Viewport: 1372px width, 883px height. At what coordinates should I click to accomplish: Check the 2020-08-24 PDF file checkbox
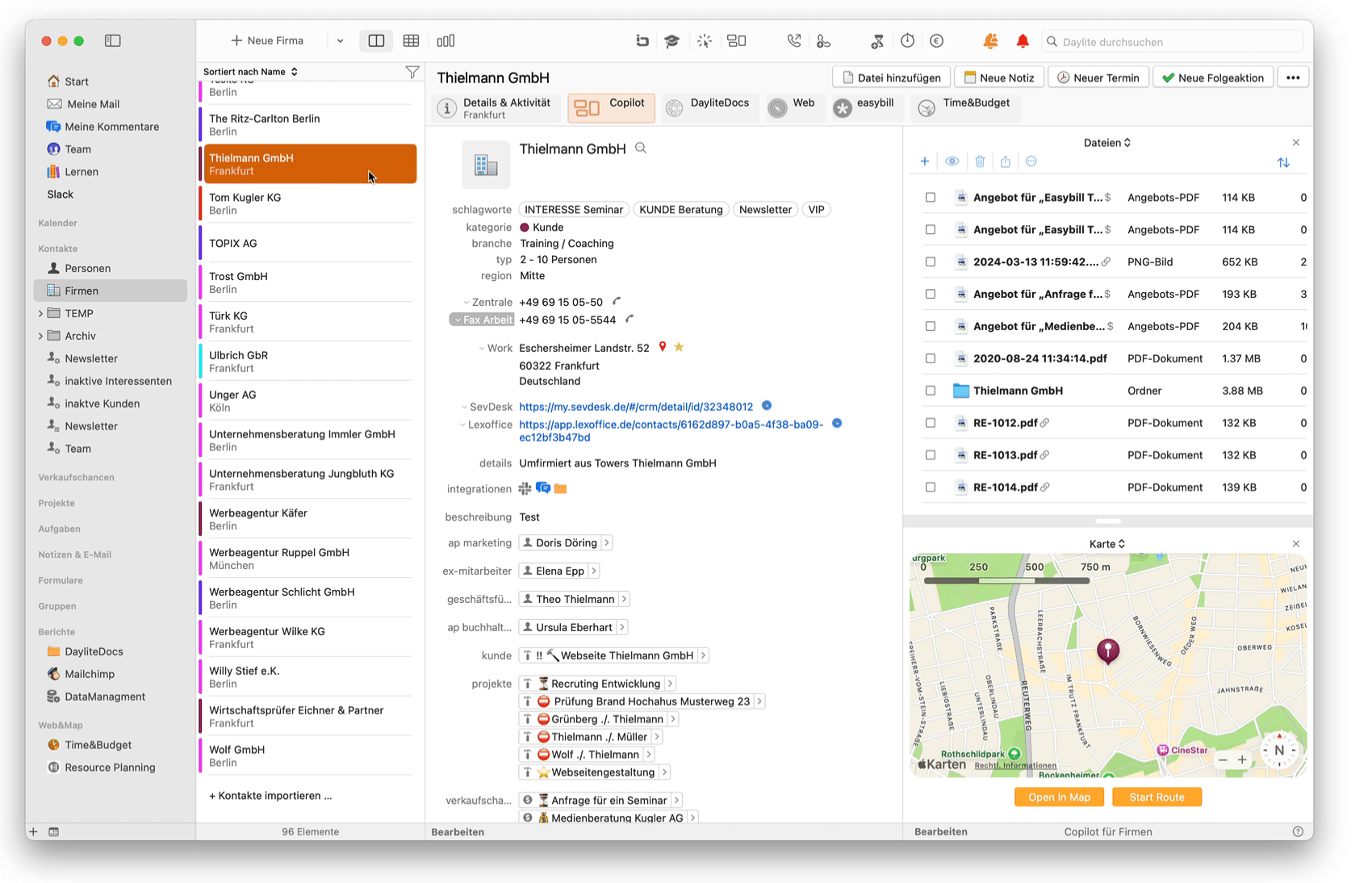coord(931,358)
